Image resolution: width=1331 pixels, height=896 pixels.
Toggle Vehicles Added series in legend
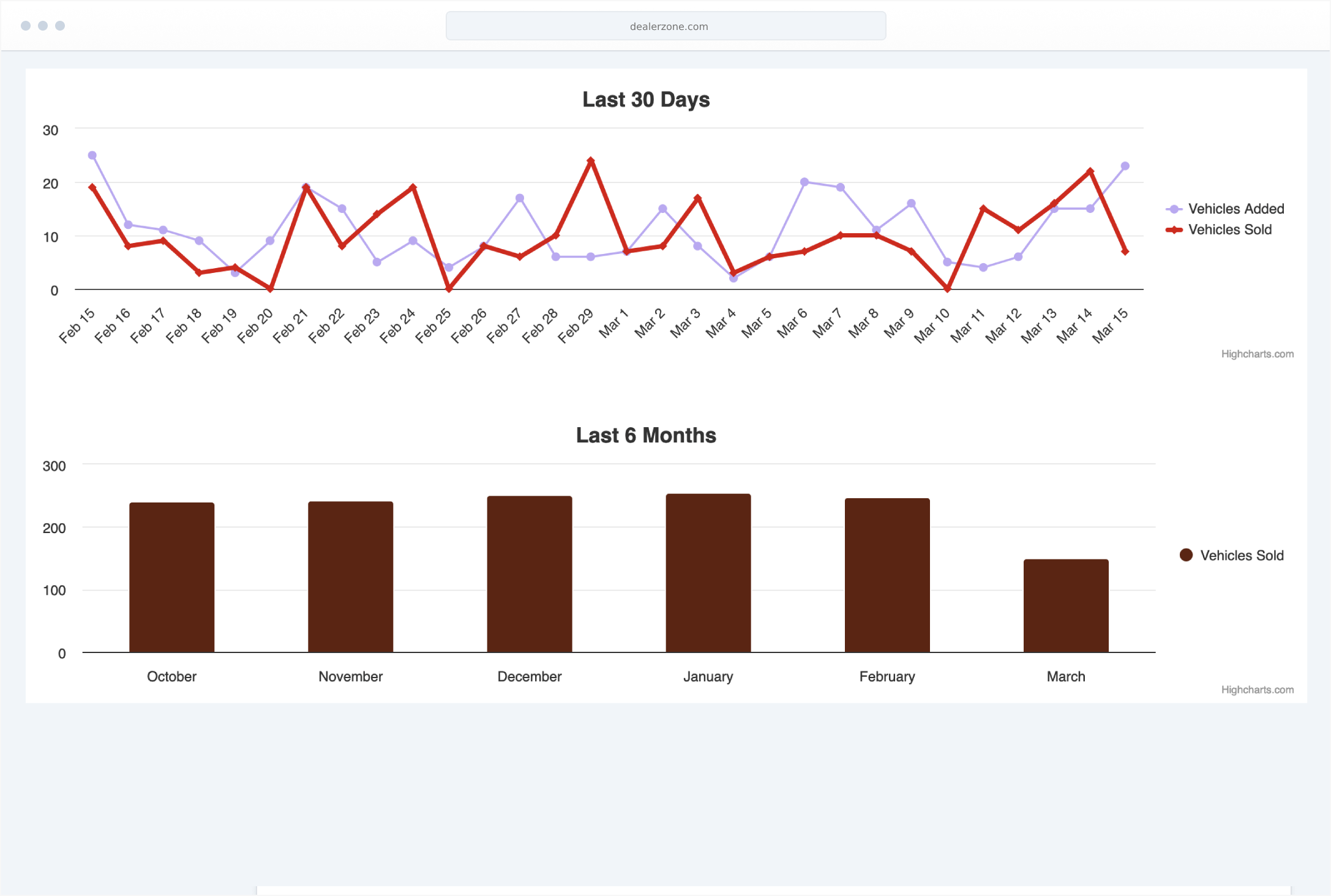(1235, 209)
